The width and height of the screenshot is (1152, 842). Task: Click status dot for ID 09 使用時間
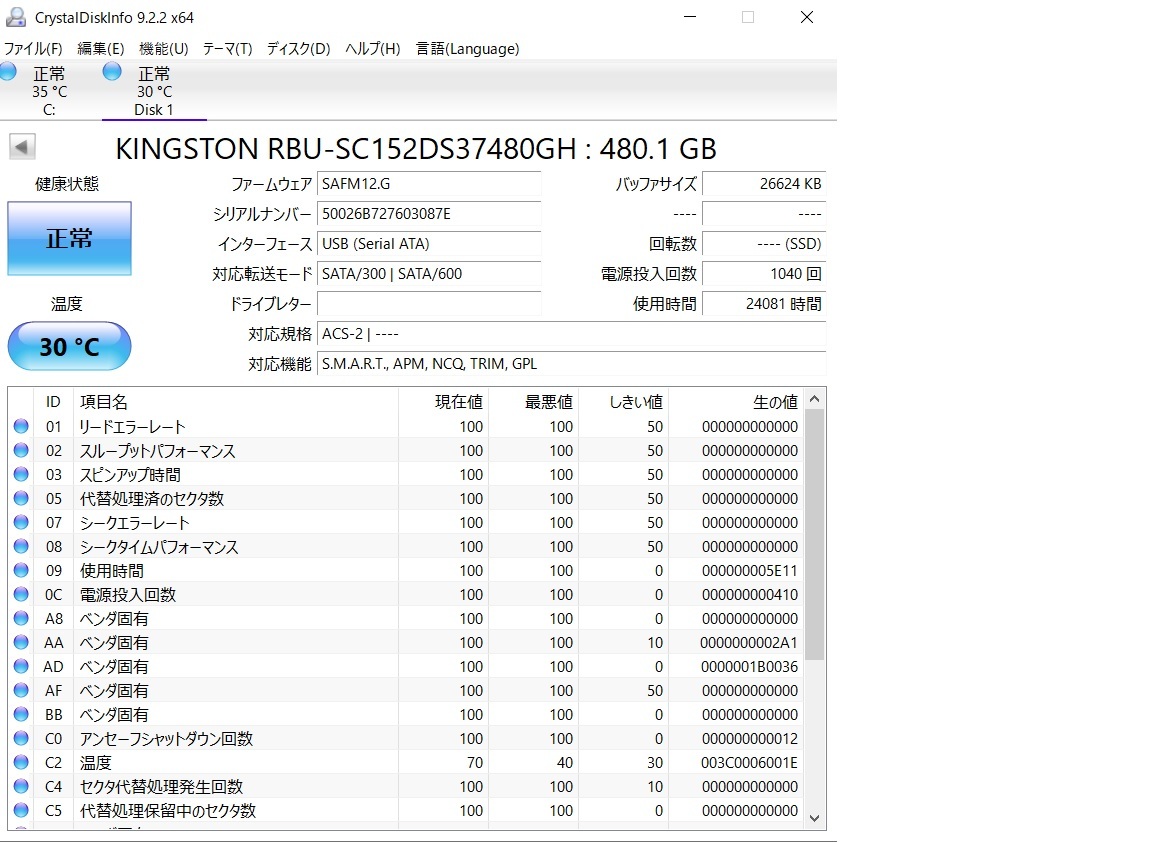pos(21,570)
